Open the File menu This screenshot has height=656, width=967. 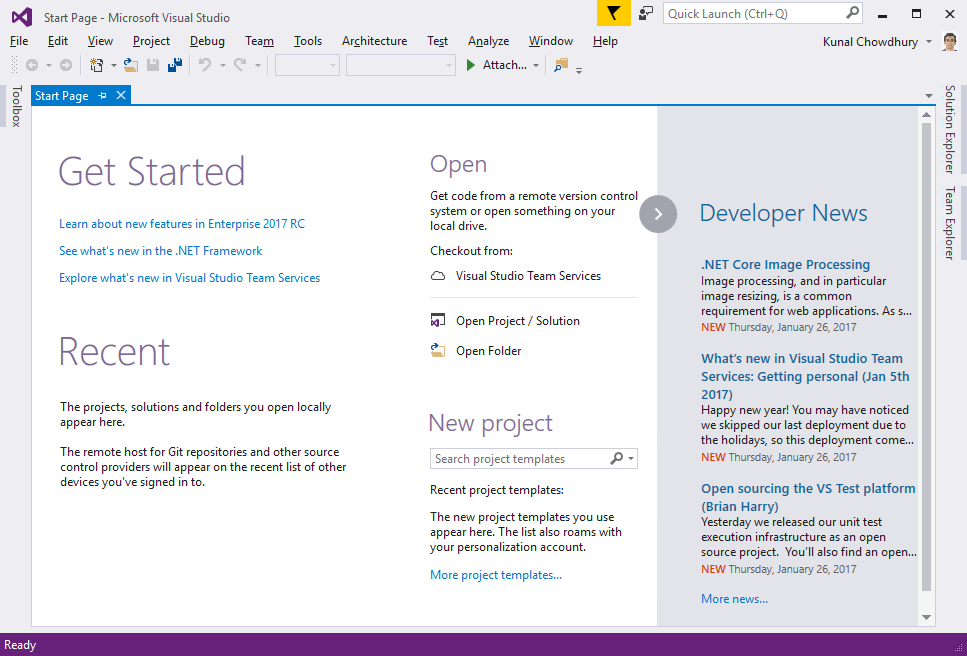coord(19,41)
